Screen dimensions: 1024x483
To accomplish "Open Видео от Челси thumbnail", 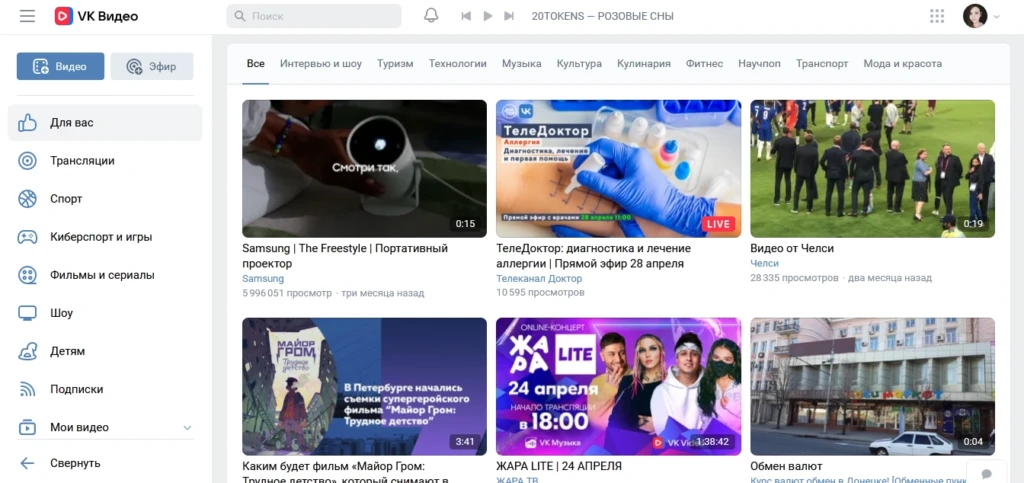I will (x=872, y=168).
